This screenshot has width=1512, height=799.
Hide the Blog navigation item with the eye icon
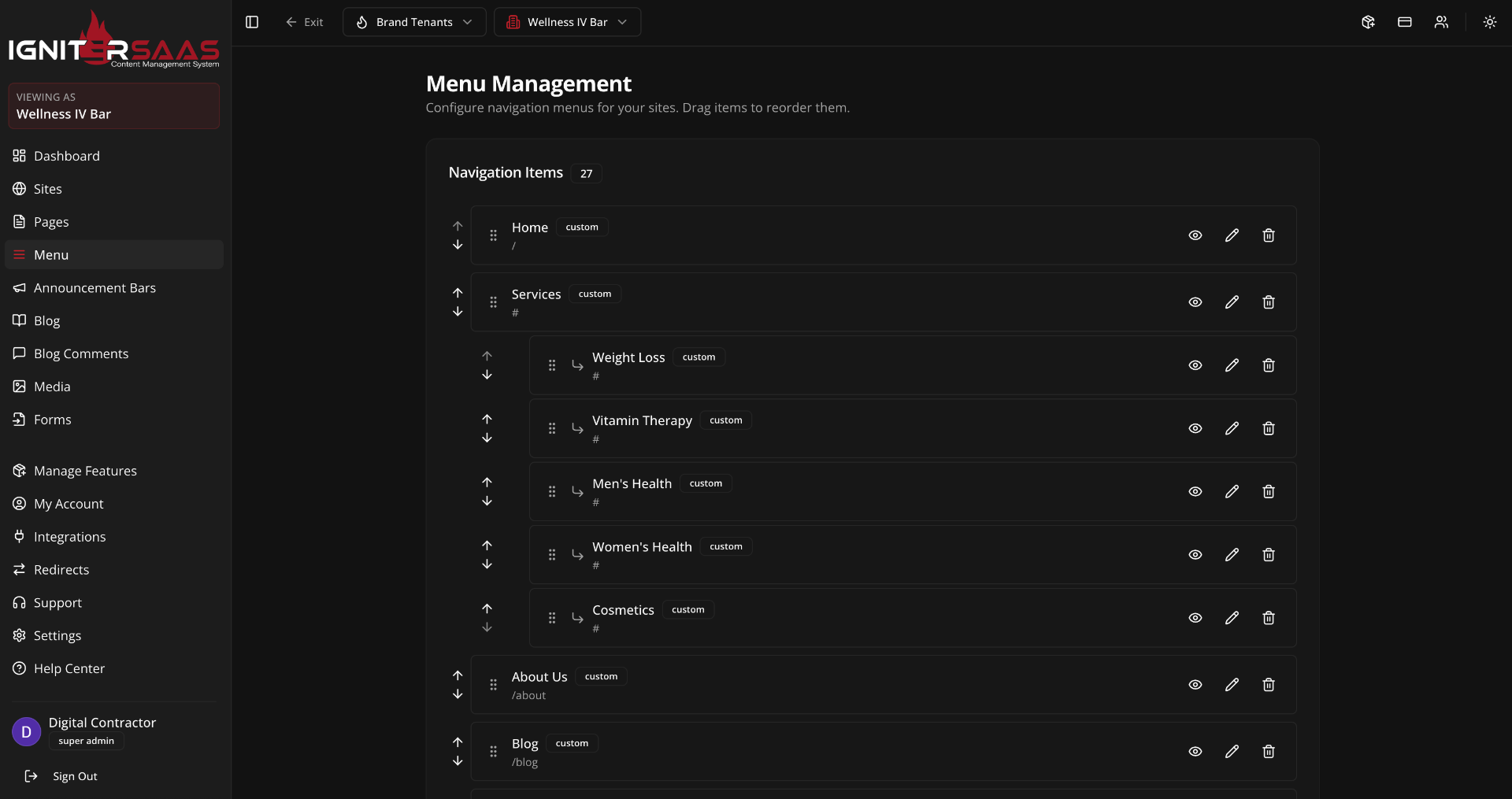point(1195,751)
